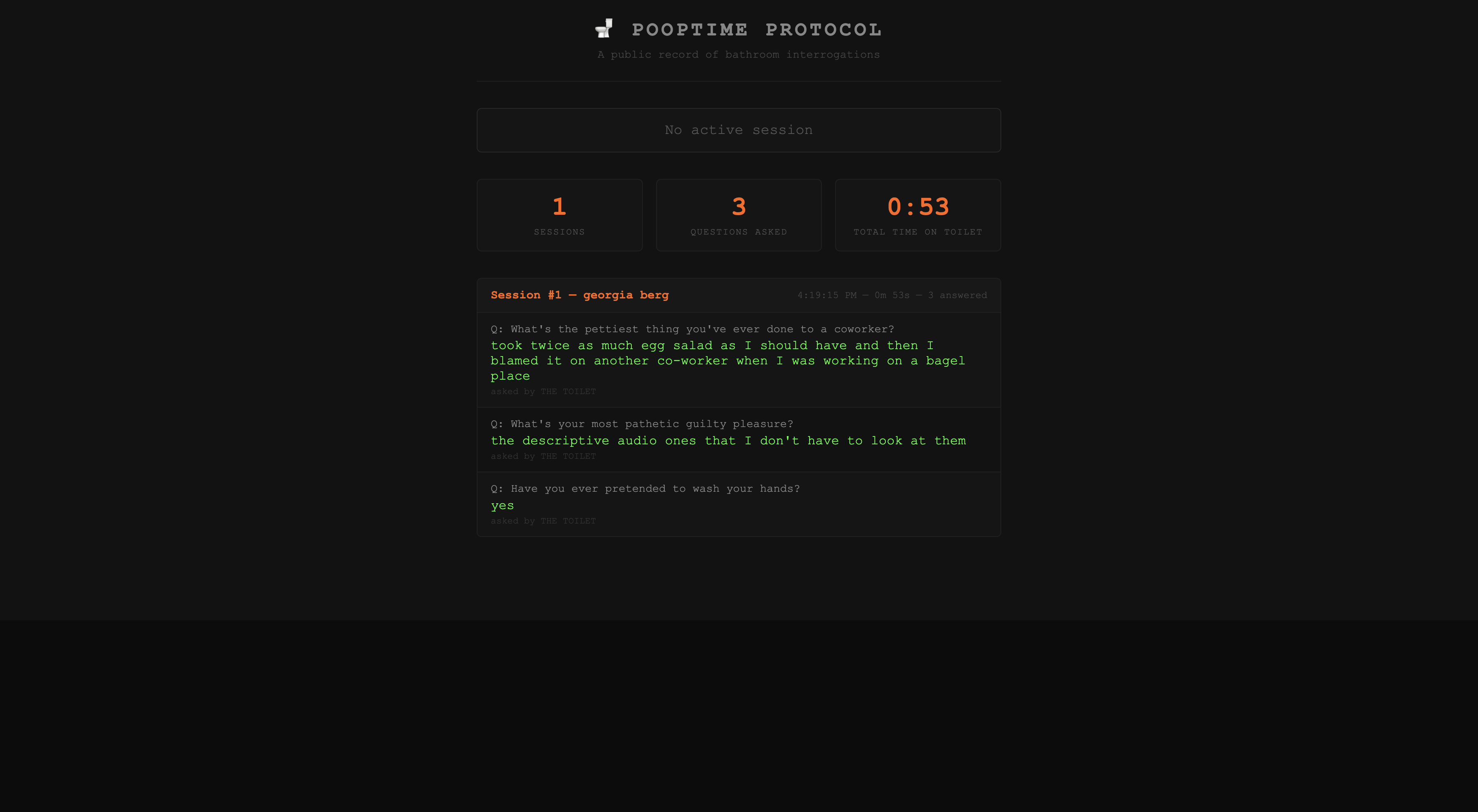Click asked by THE TOILET under egg salad answer
Screen dimensions: 1478x812
click(543, 392)
